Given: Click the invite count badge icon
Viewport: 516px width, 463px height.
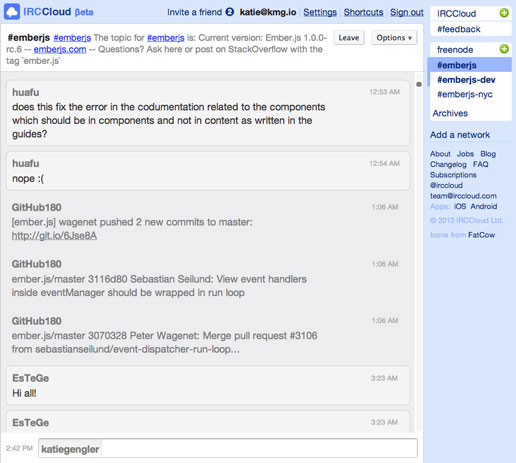Looking at the screenshot, I should (x=229, y=12).
